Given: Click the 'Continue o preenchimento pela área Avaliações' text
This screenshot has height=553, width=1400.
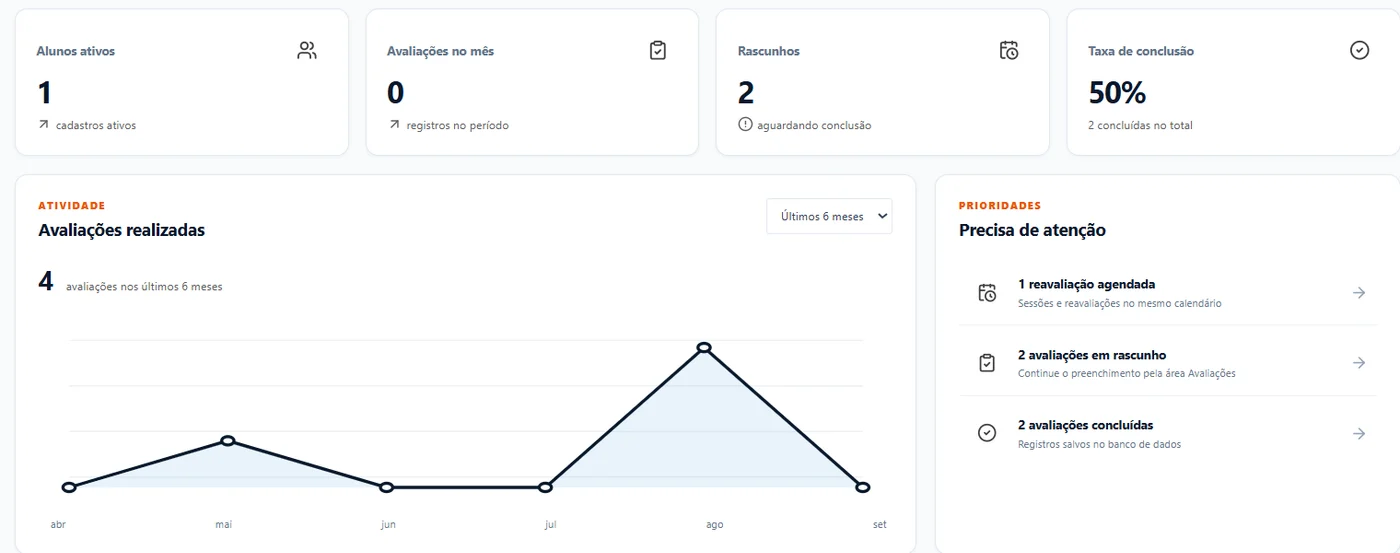Looking at the screenshot, I should [x=1127, y=373].
